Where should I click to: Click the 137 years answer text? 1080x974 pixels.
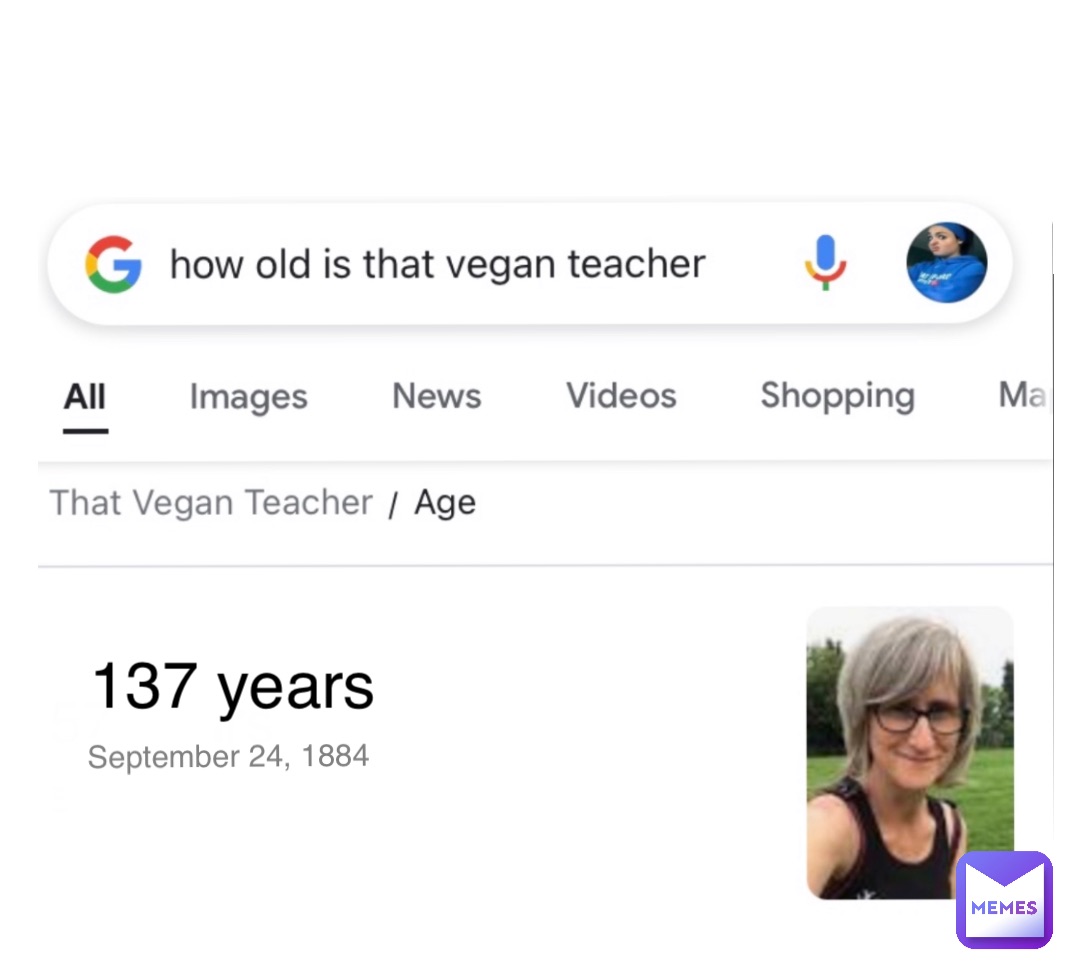(x=232, y=687)
